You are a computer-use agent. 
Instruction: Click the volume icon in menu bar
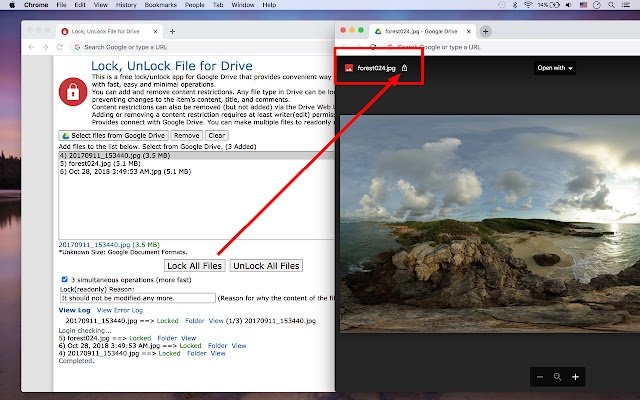click(x=569, y=5)
